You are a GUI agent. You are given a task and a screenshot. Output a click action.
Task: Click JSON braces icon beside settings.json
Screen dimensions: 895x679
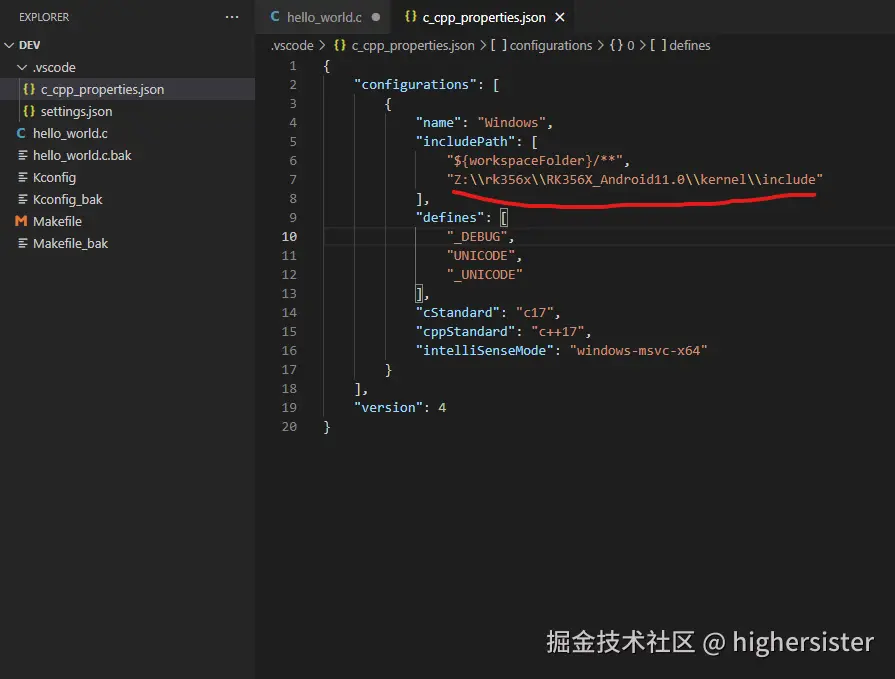(x=29, y=111)
